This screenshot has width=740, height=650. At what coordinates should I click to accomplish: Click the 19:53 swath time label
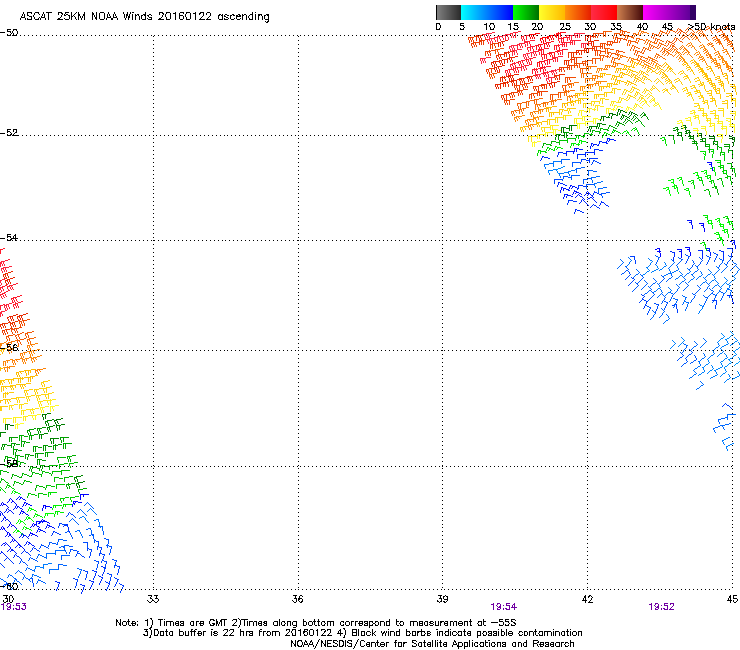[14, 607]
